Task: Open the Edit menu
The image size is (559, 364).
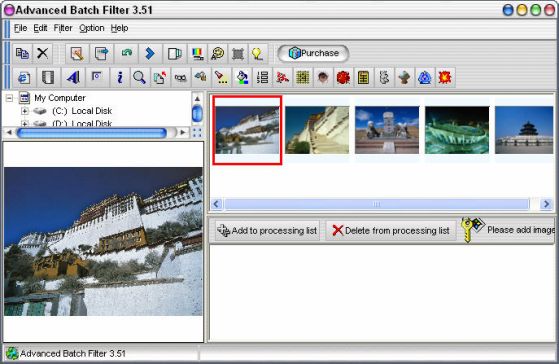Action: (40, 28)
